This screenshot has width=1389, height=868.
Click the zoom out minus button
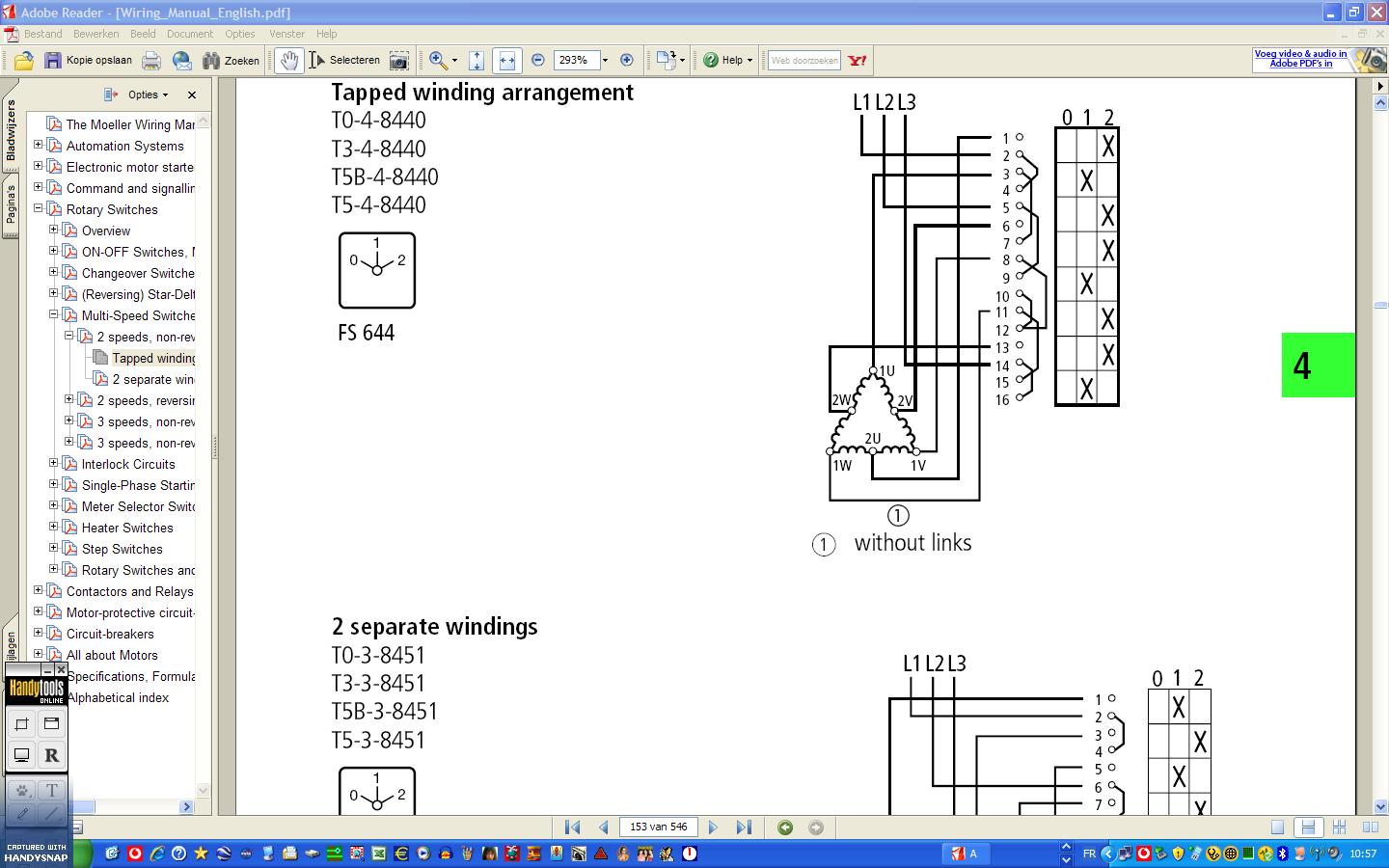coord(538,60)
